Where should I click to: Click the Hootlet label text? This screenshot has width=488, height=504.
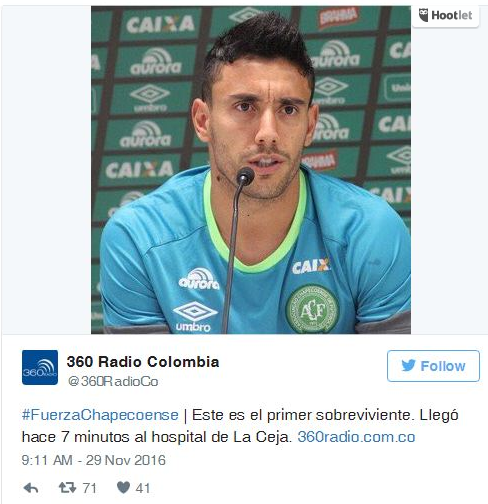[x=452, y=15]
